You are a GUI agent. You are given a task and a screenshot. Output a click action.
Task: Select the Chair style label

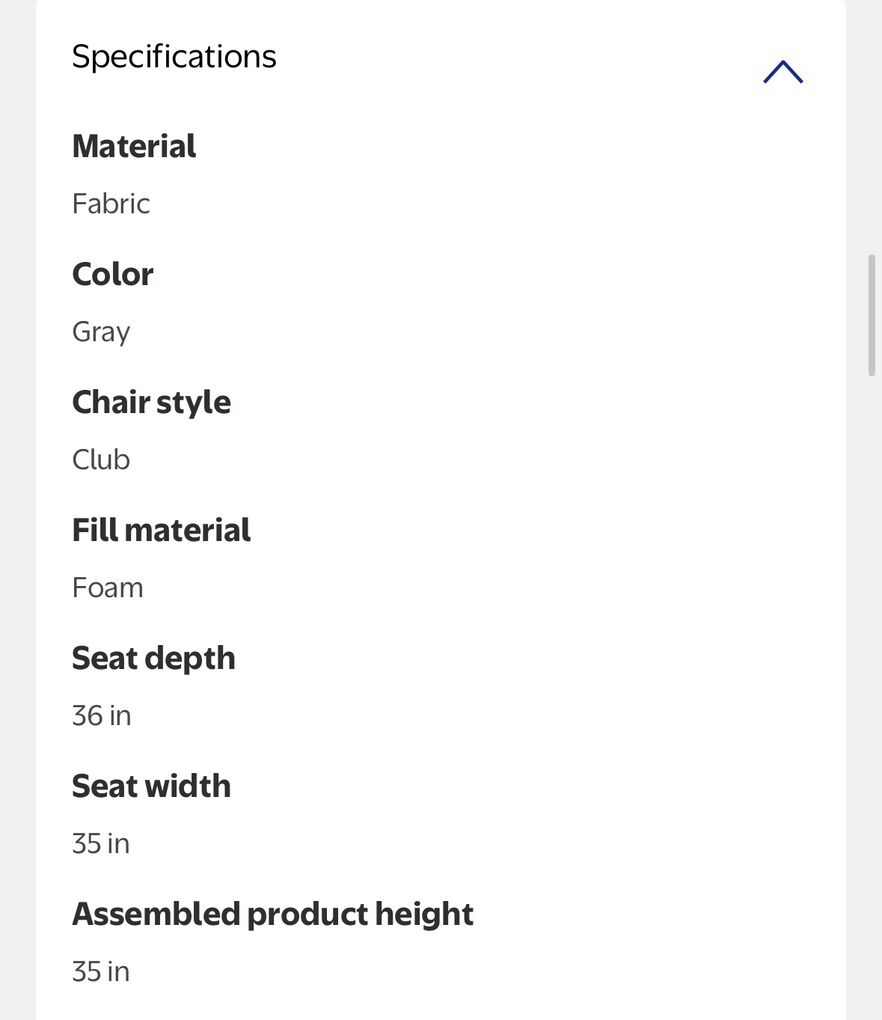(151, 402)
